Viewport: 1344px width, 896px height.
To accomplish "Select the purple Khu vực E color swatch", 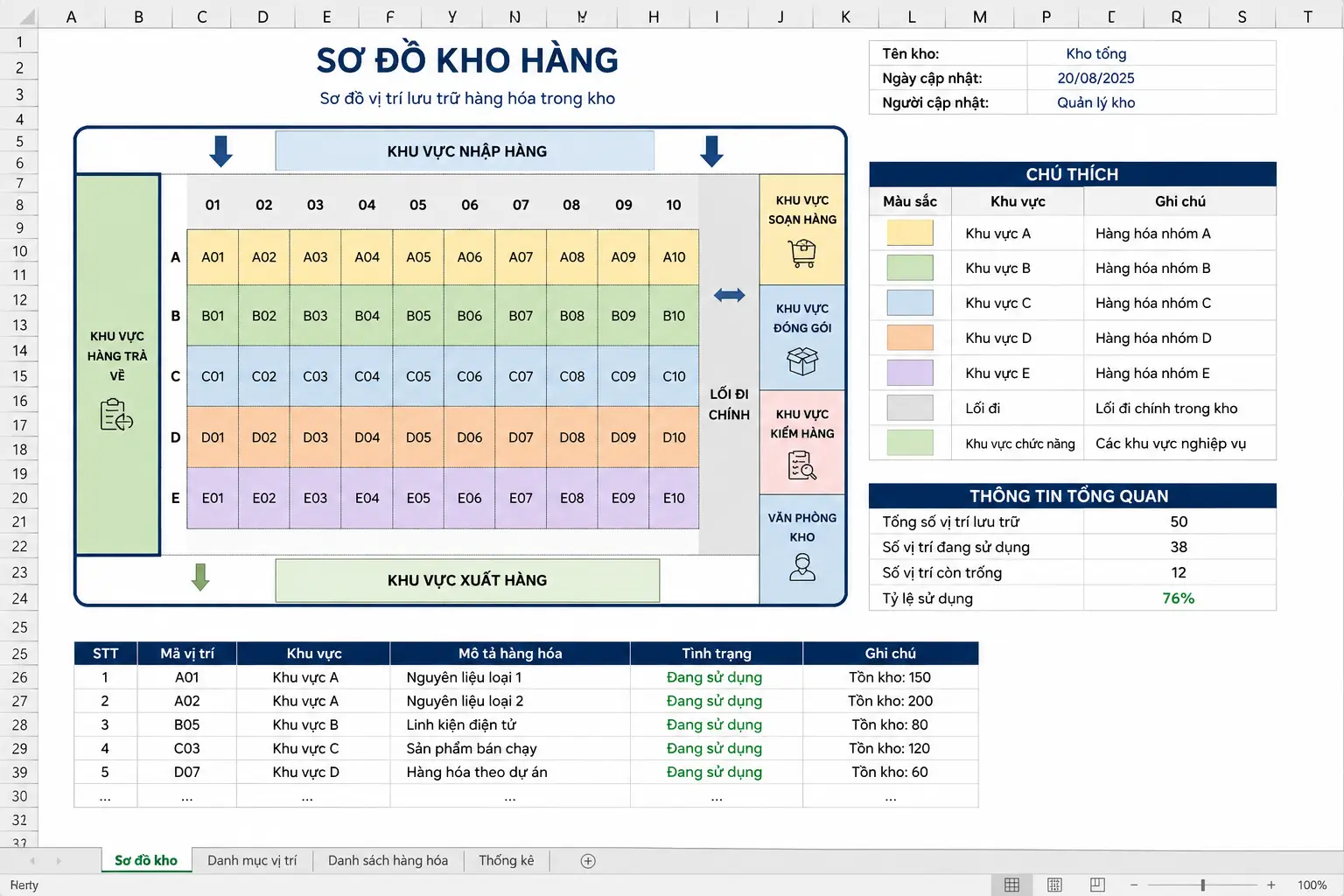I will [910, 373].
